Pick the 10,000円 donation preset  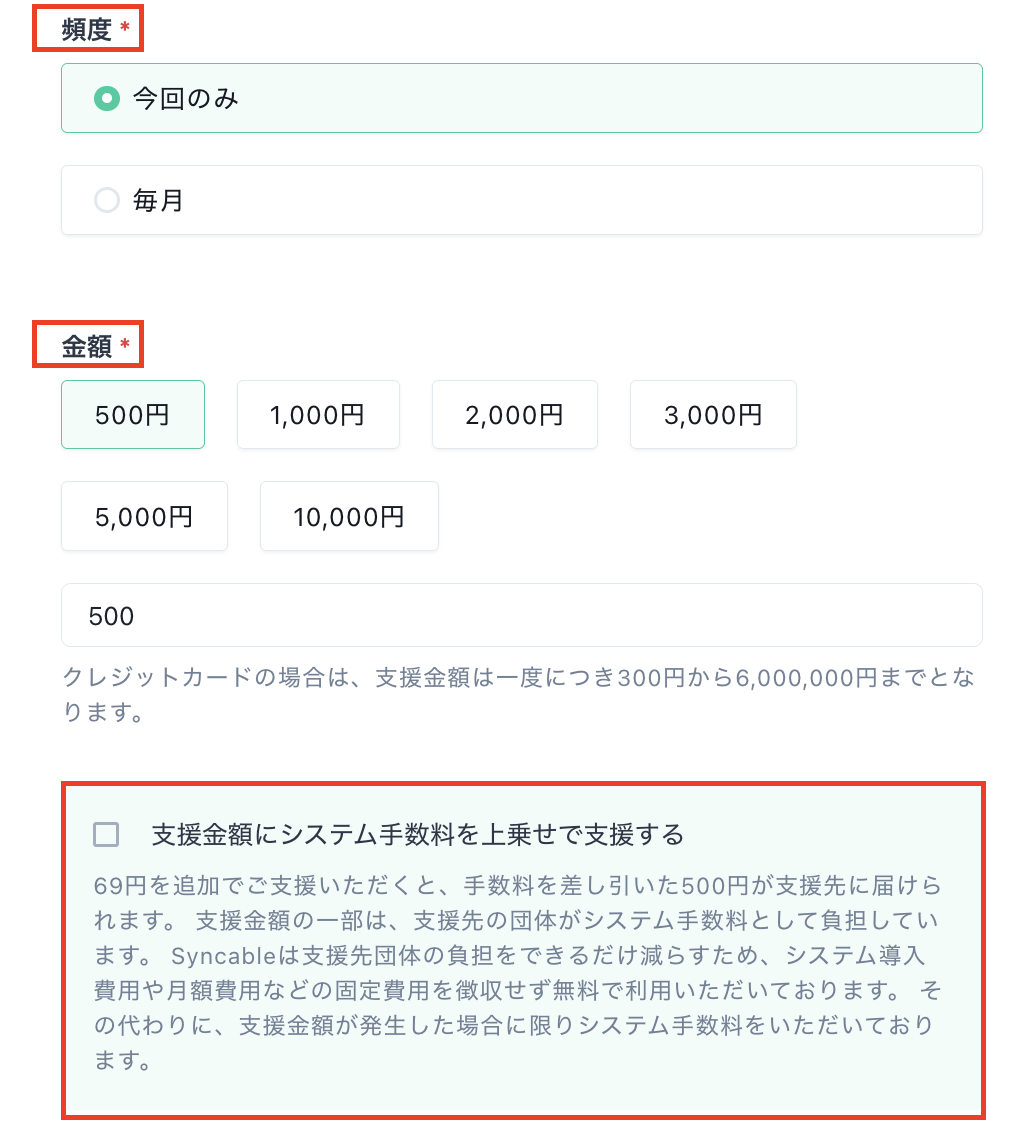[x=348, y=516]
